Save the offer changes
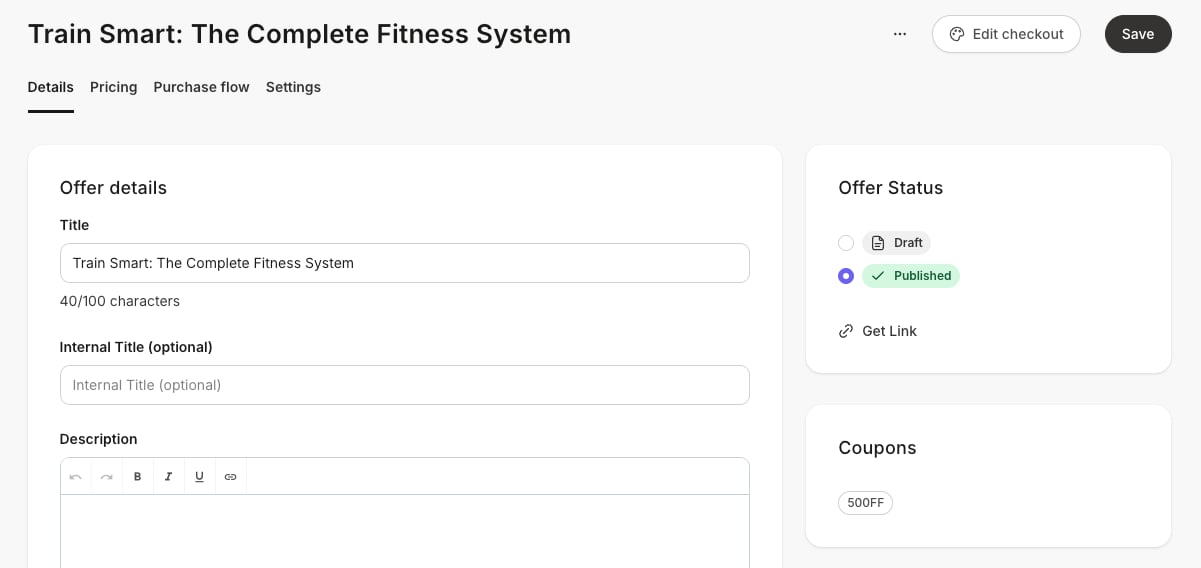This screenshot has height=568, width=1201. click(1138, 34)
